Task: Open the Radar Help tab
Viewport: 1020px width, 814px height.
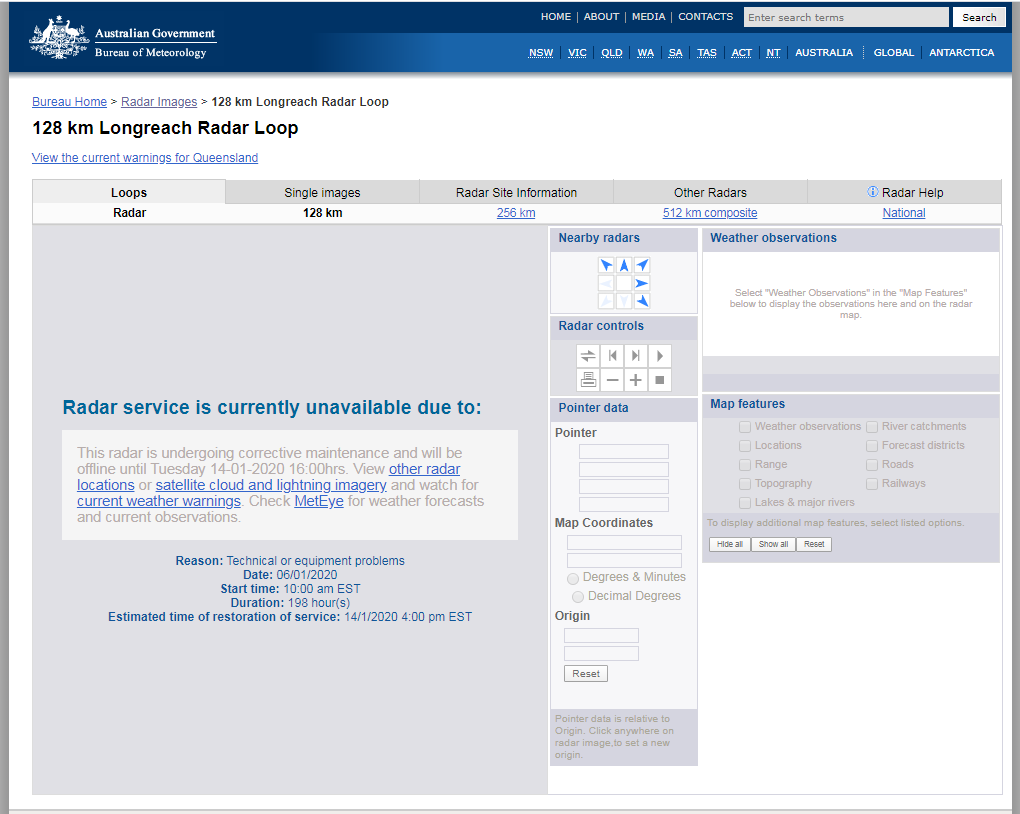Action: tap(904, 192)
